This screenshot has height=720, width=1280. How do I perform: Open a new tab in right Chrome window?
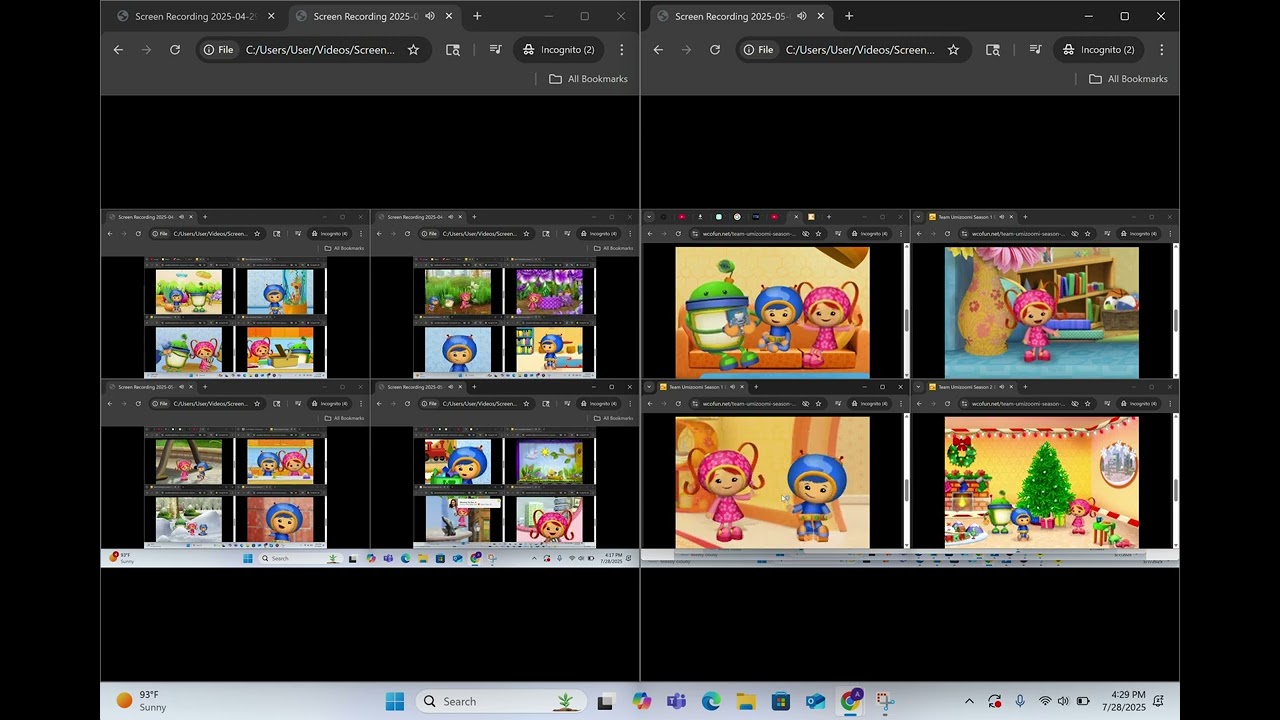pyautogui.click(x=849, y=16)
